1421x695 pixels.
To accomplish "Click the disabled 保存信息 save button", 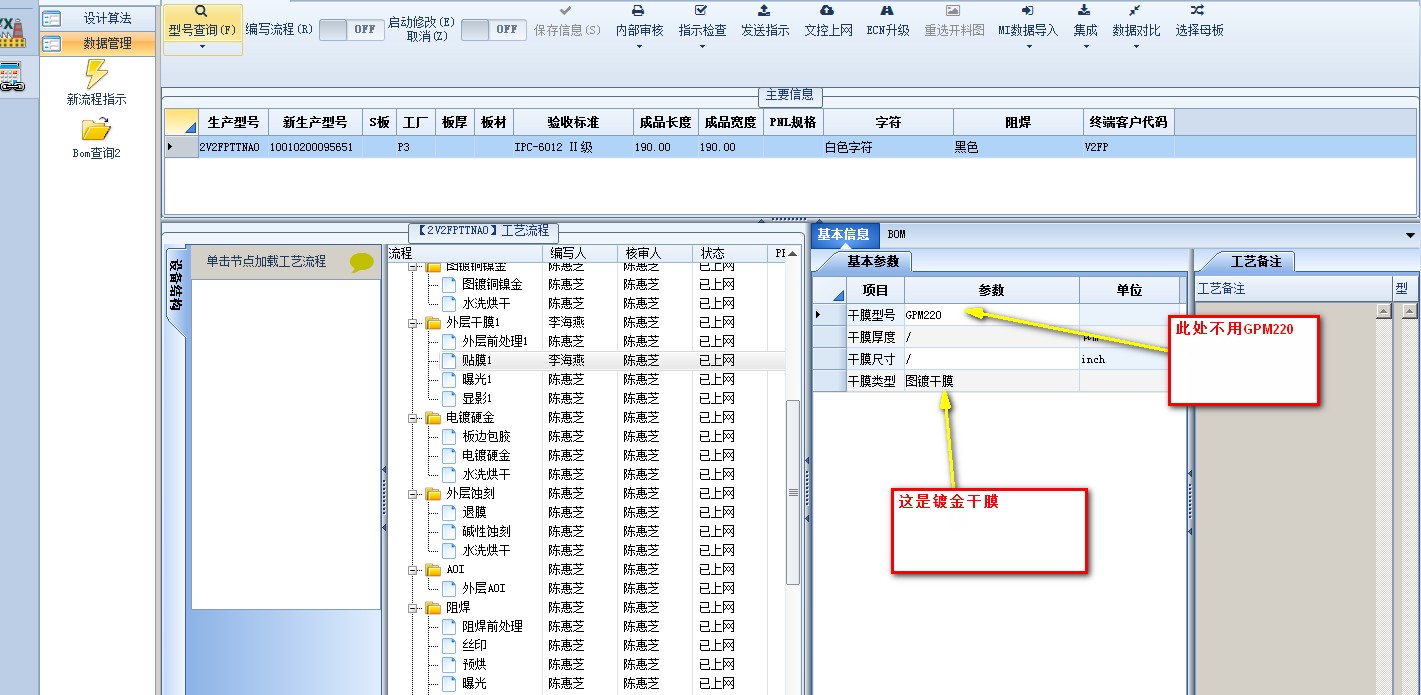I will pyautogui.click(x=567, y=22).
